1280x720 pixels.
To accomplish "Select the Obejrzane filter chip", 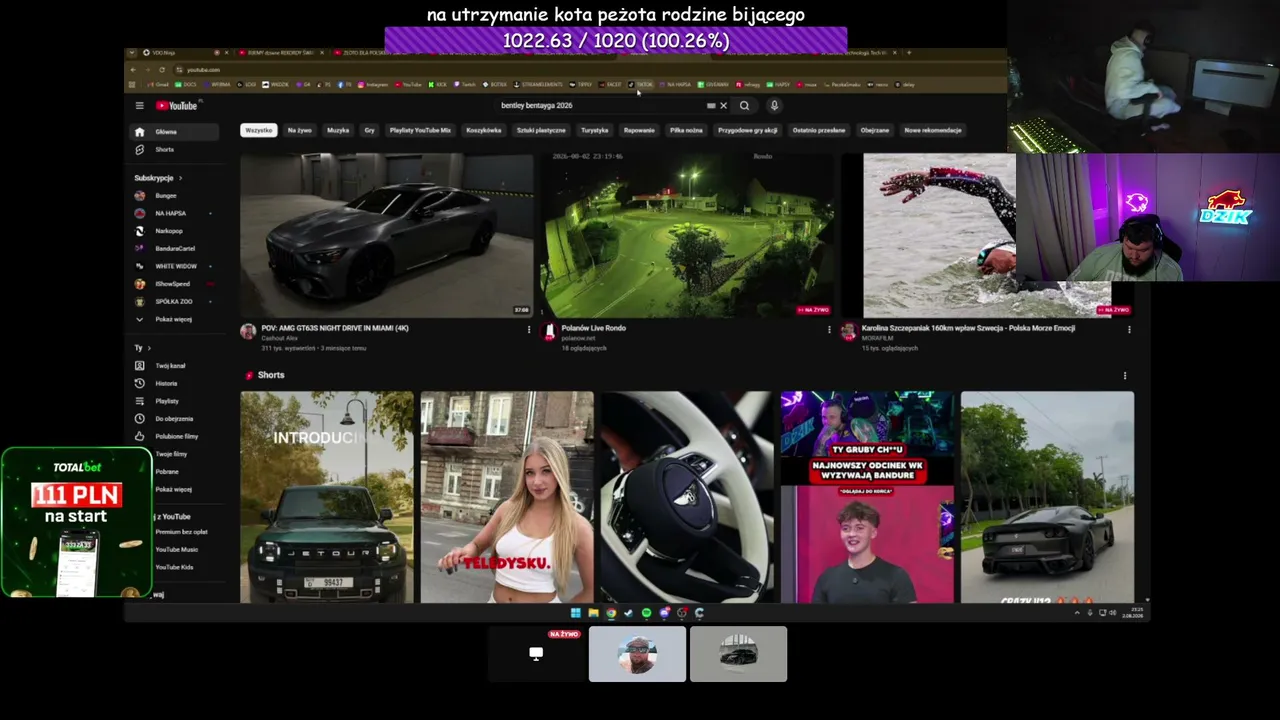I will pyautogui.click(x=875, y=130).
